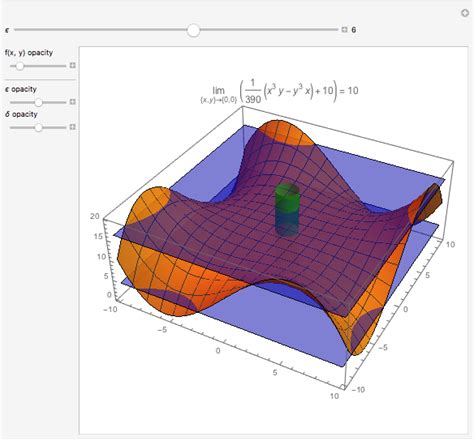Click the f(x, y) opacity label

pyautogui.click(x=29, y=53)
